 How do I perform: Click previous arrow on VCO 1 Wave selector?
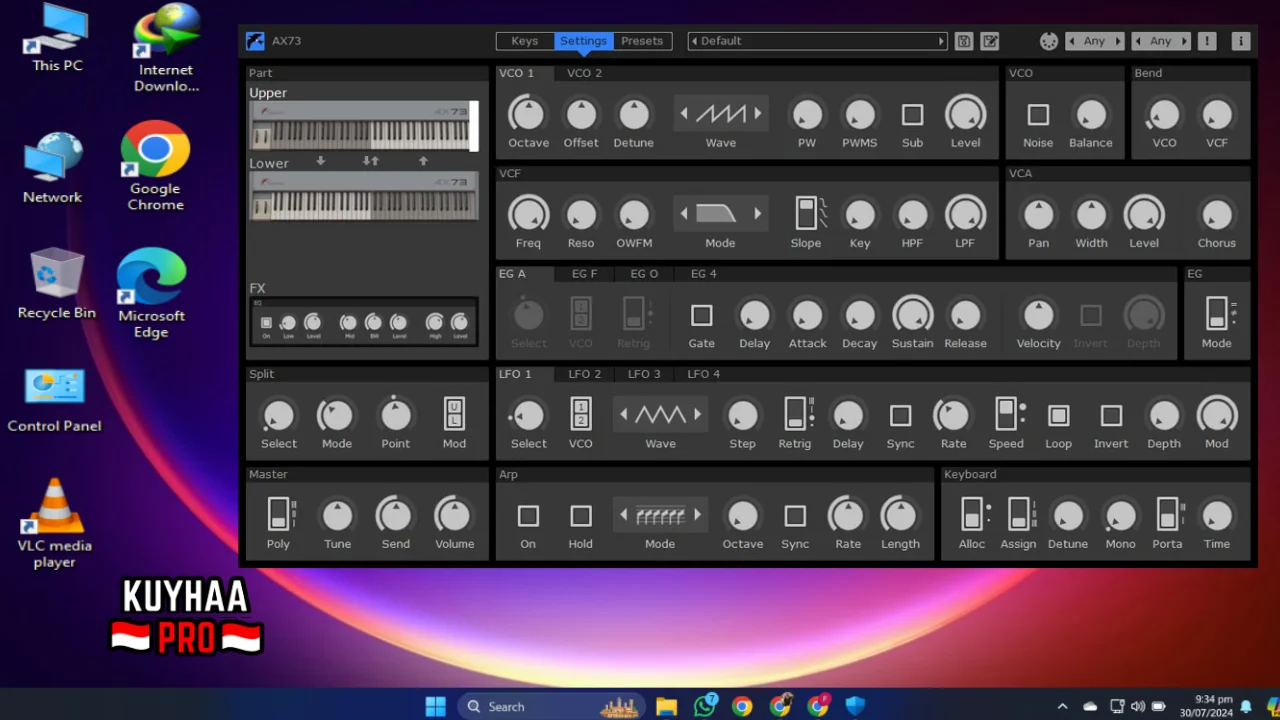tap(684, 114)
